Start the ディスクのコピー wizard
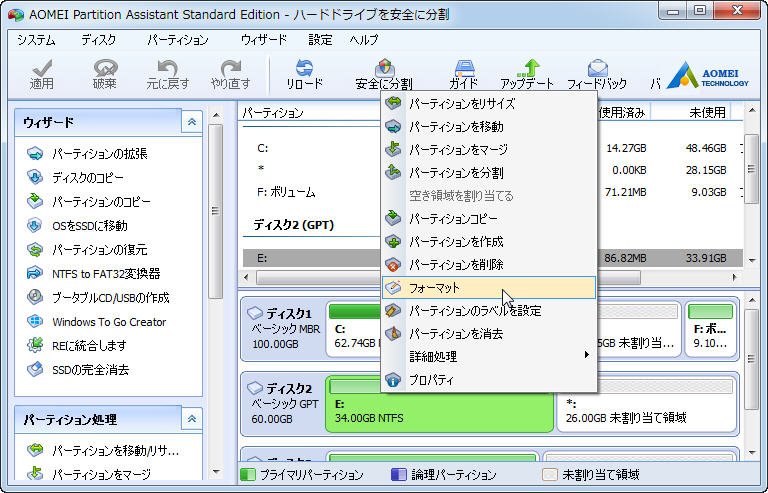 click(75, 178)
